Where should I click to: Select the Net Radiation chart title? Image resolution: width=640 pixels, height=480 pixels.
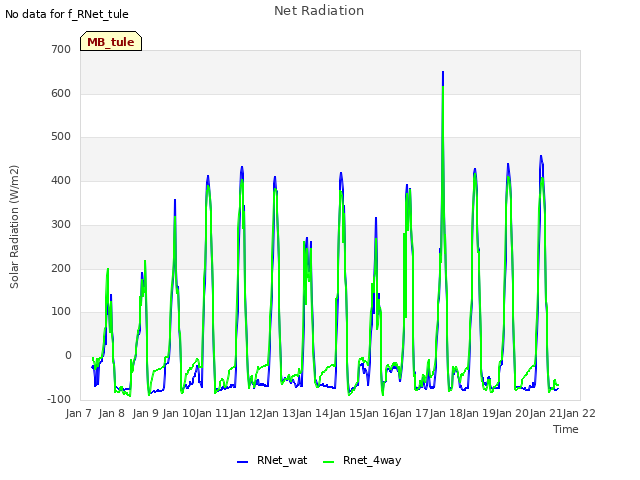(319, 11)
